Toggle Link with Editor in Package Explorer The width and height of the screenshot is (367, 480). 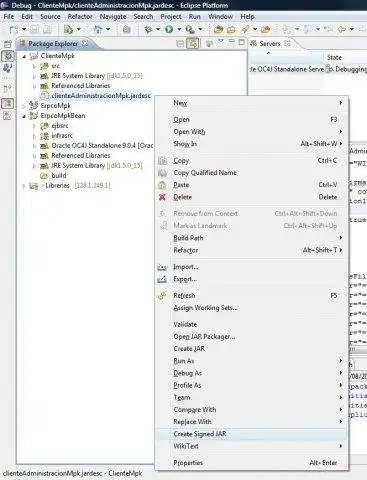193,43
